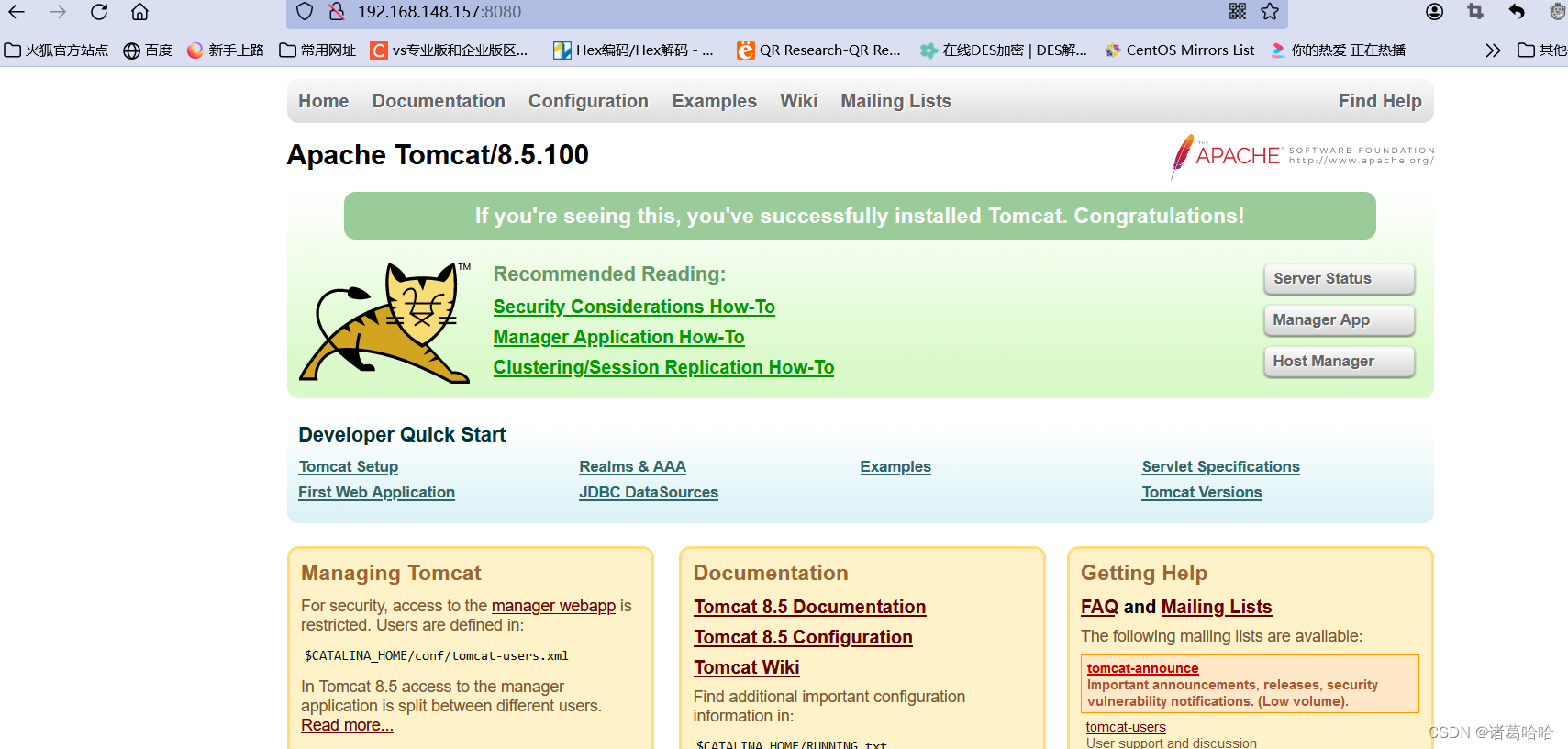The image size is (1568, 749).
Task: Click the Server Status button
Action: [x=1339, y=279]
